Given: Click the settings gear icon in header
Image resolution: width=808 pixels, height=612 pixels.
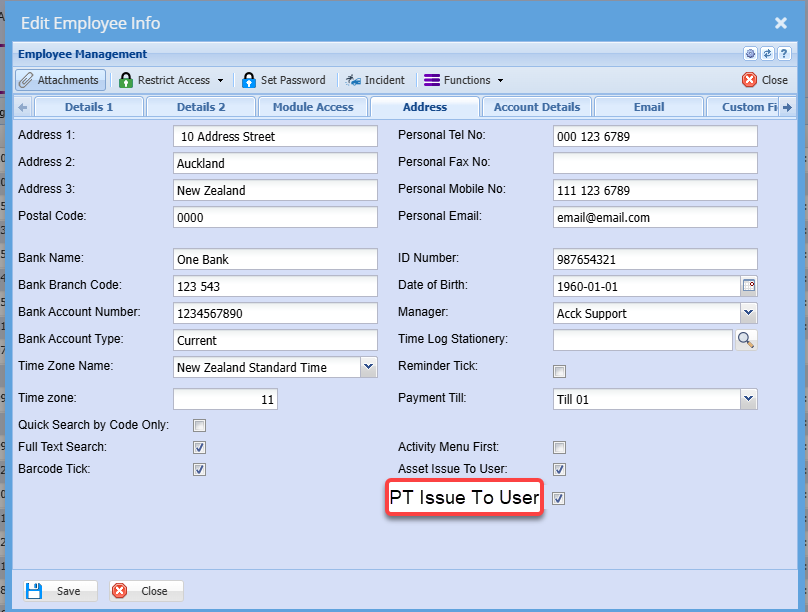Looking at the screenshot, I should coord(750,54).
